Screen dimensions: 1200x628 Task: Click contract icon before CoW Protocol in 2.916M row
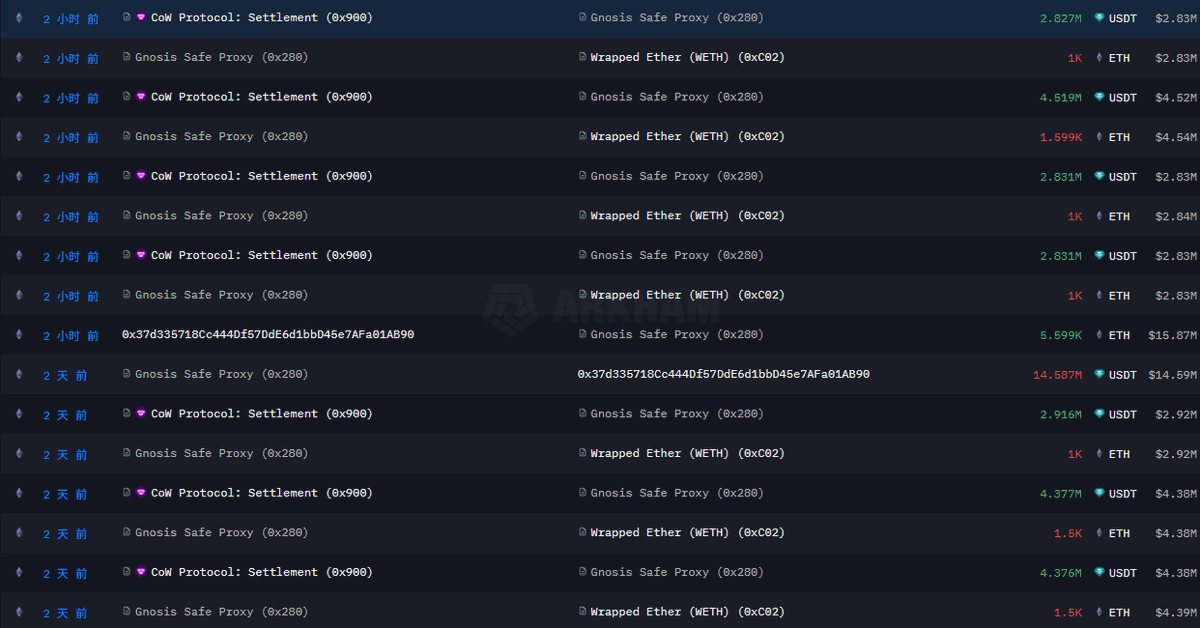tap(126, 414)
